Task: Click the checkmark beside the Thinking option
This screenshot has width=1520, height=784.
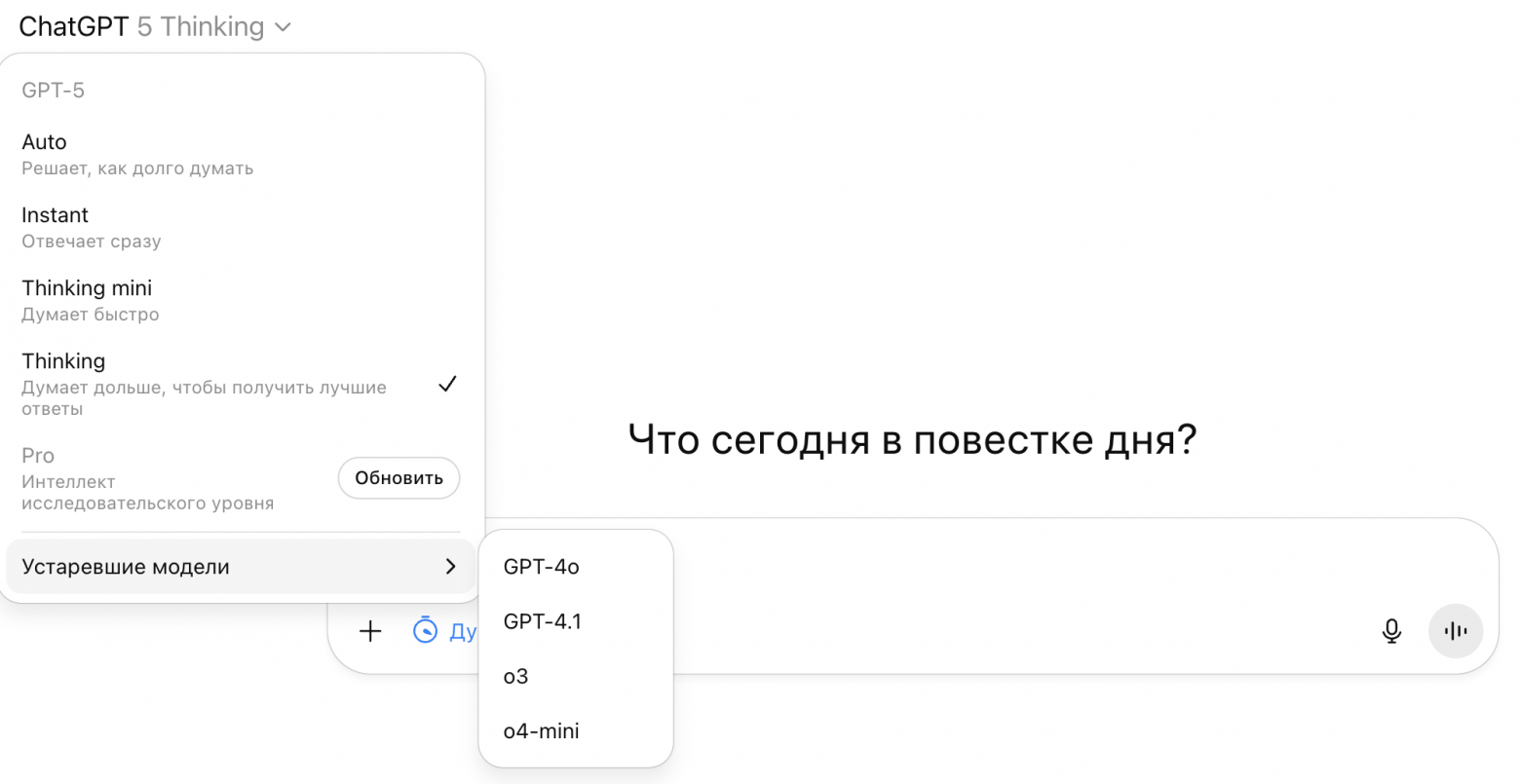Action: click(x=447, y=384)
